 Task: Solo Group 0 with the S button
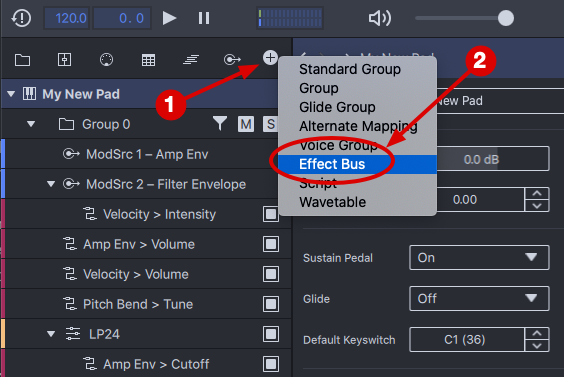(x=270, y=124)
